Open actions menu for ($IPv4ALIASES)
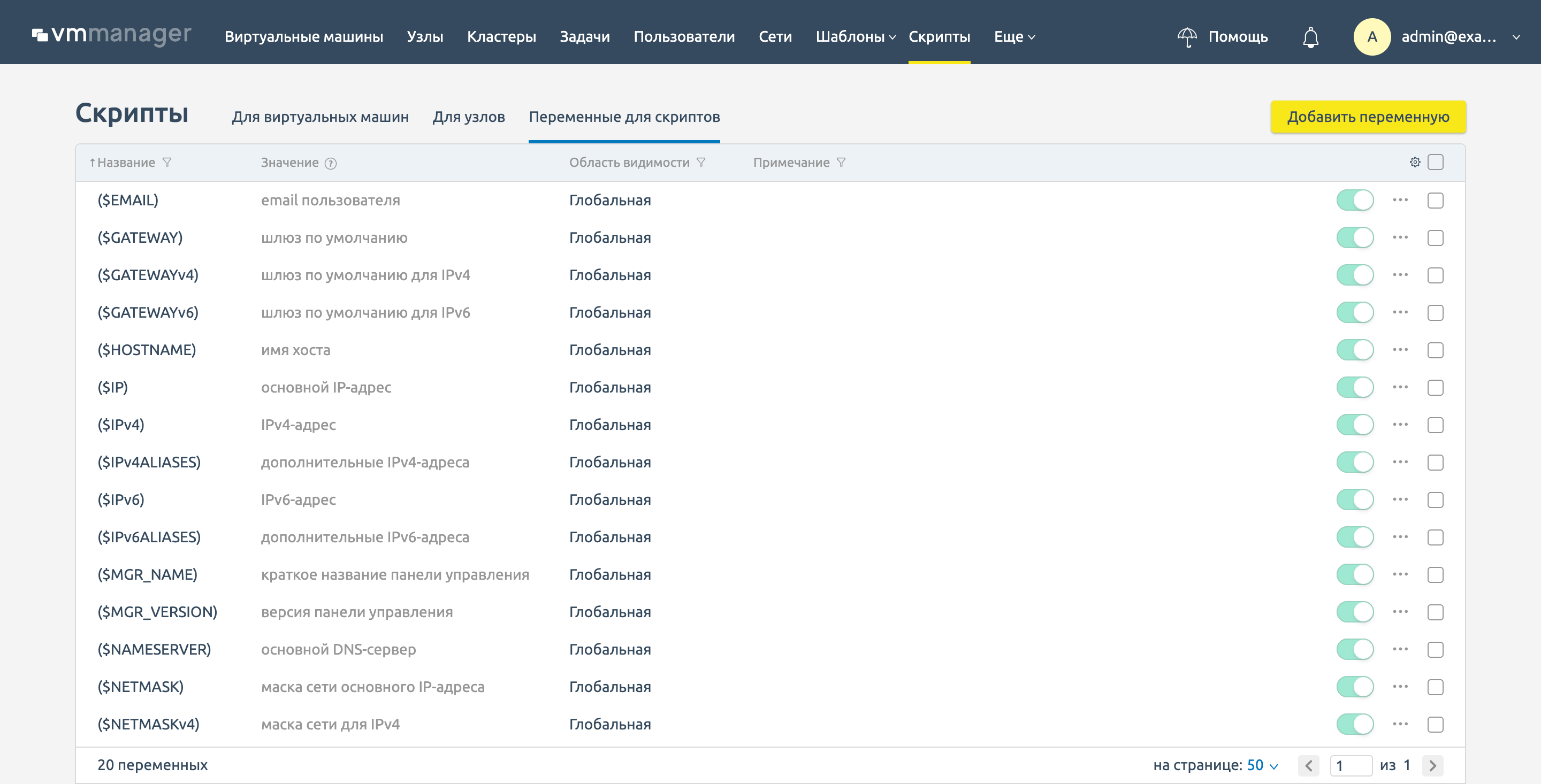The image size is (1541, 784). tap(1400, 462)
